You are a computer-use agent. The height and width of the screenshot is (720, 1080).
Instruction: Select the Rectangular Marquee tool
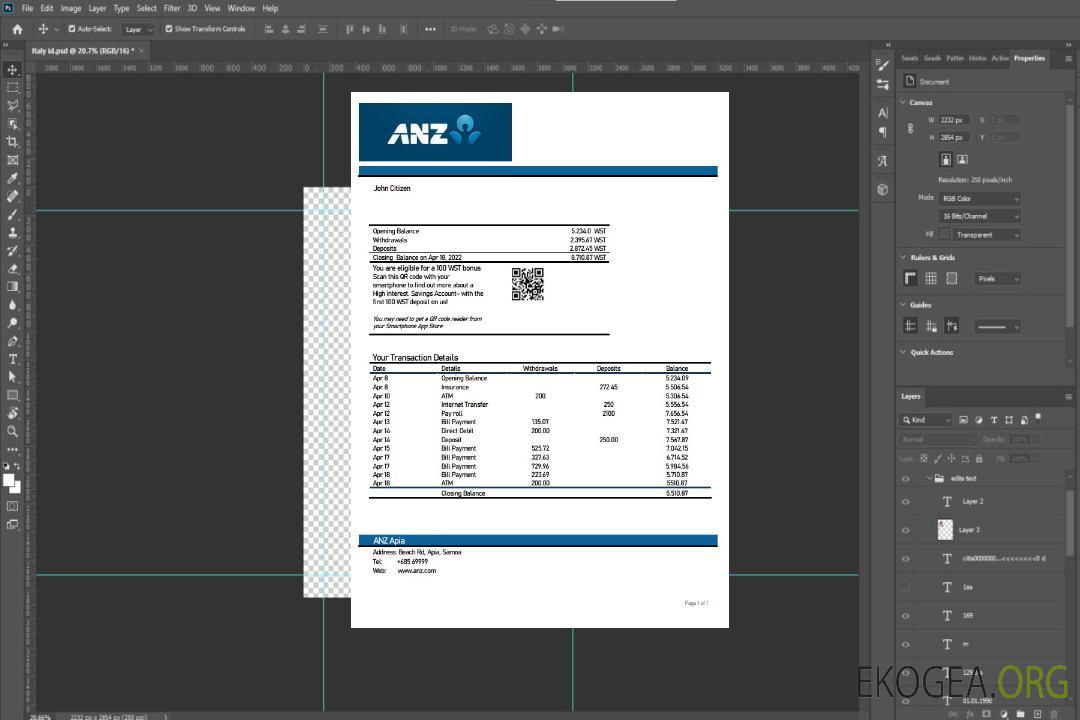(x=12, y=88)
